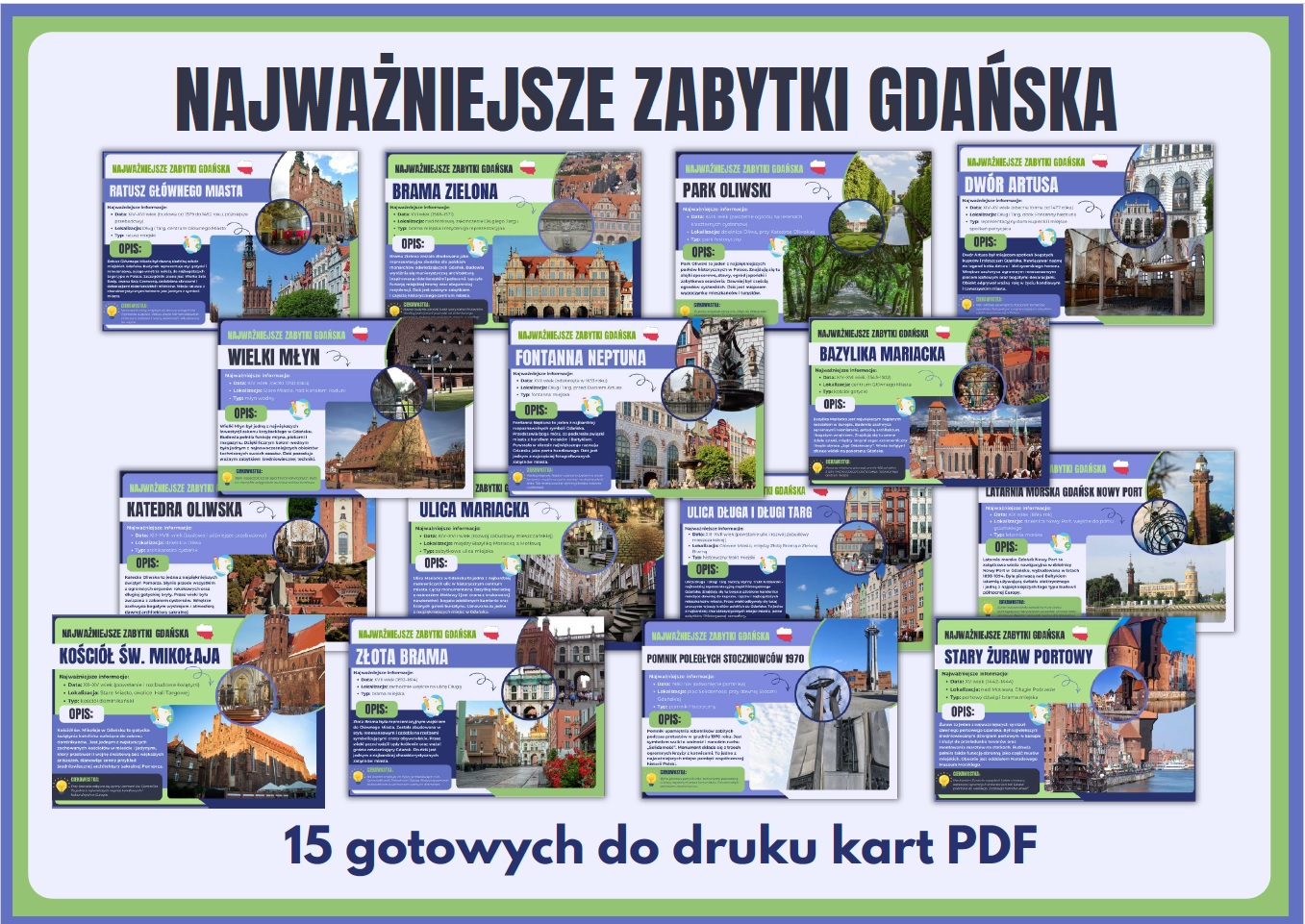Click the Najważniejsze Zabytki Gdańska main headline
Viewport: 1305px width, 924px height.
pos(646,98)
